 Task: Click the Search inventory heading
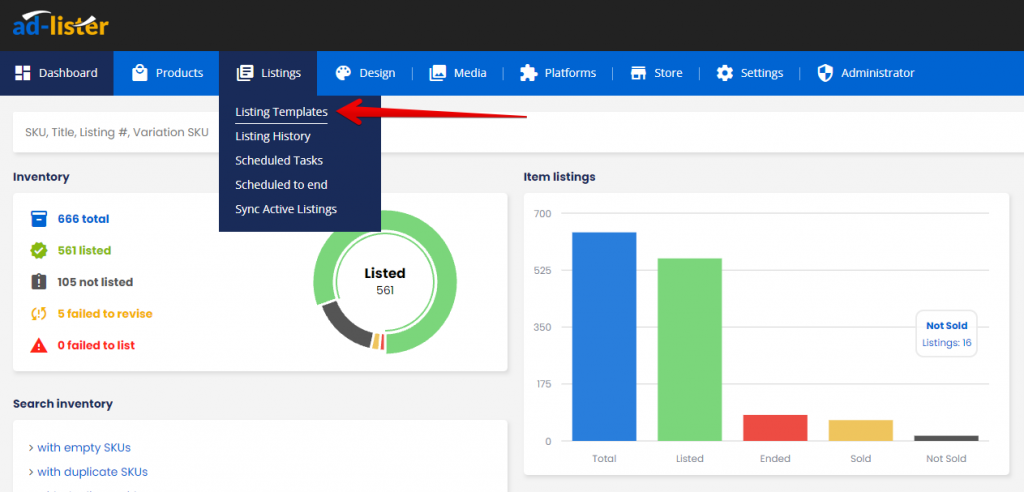[x=63, y=404]
